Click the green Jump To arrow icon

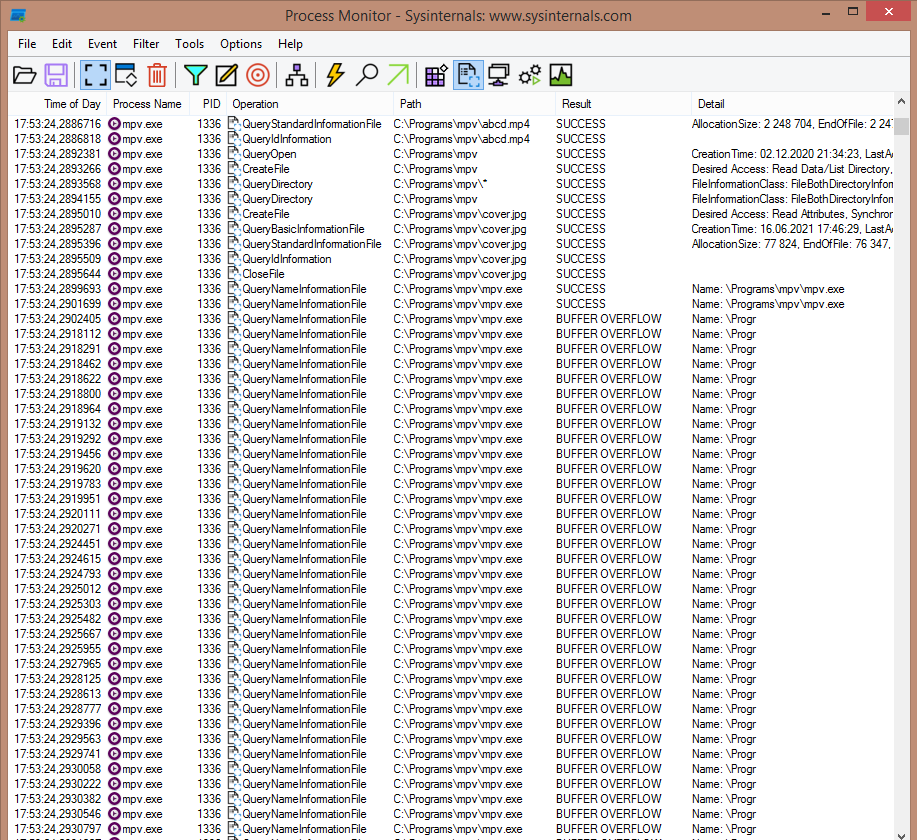tap(398, 75)
